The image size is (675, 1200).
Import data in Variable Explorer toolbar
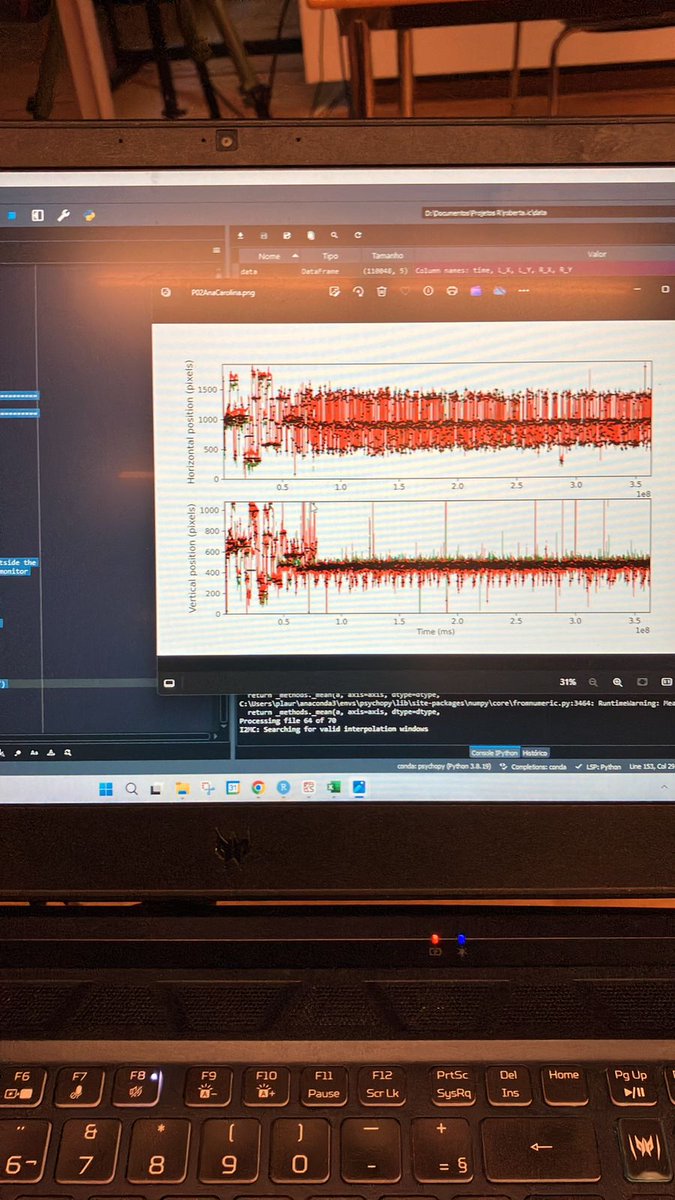tap(240, 235)
